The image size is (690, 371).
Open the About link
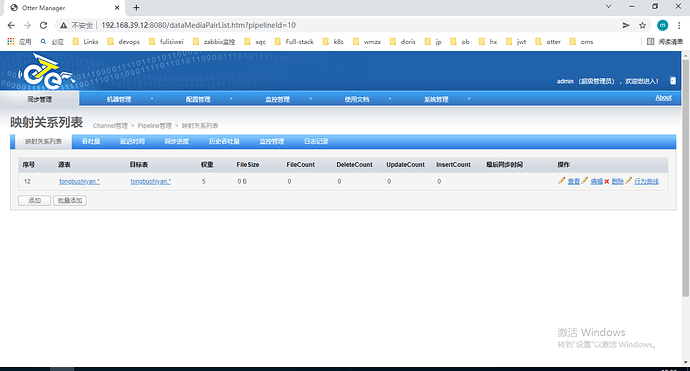click(x=663, y=98)
